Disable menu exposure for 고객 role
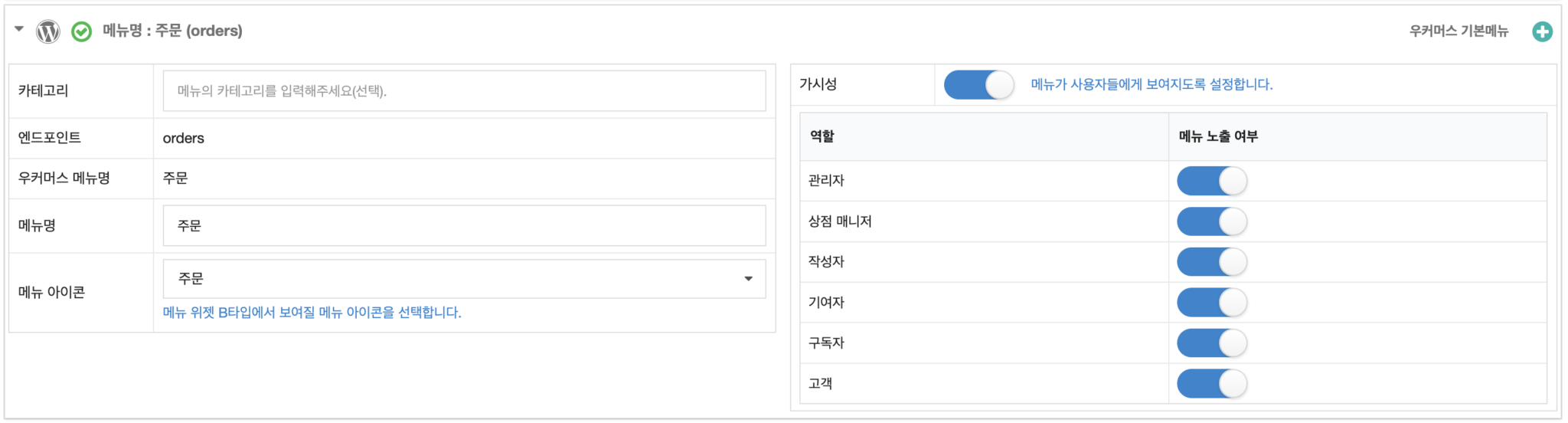 tap(1211, 384)
